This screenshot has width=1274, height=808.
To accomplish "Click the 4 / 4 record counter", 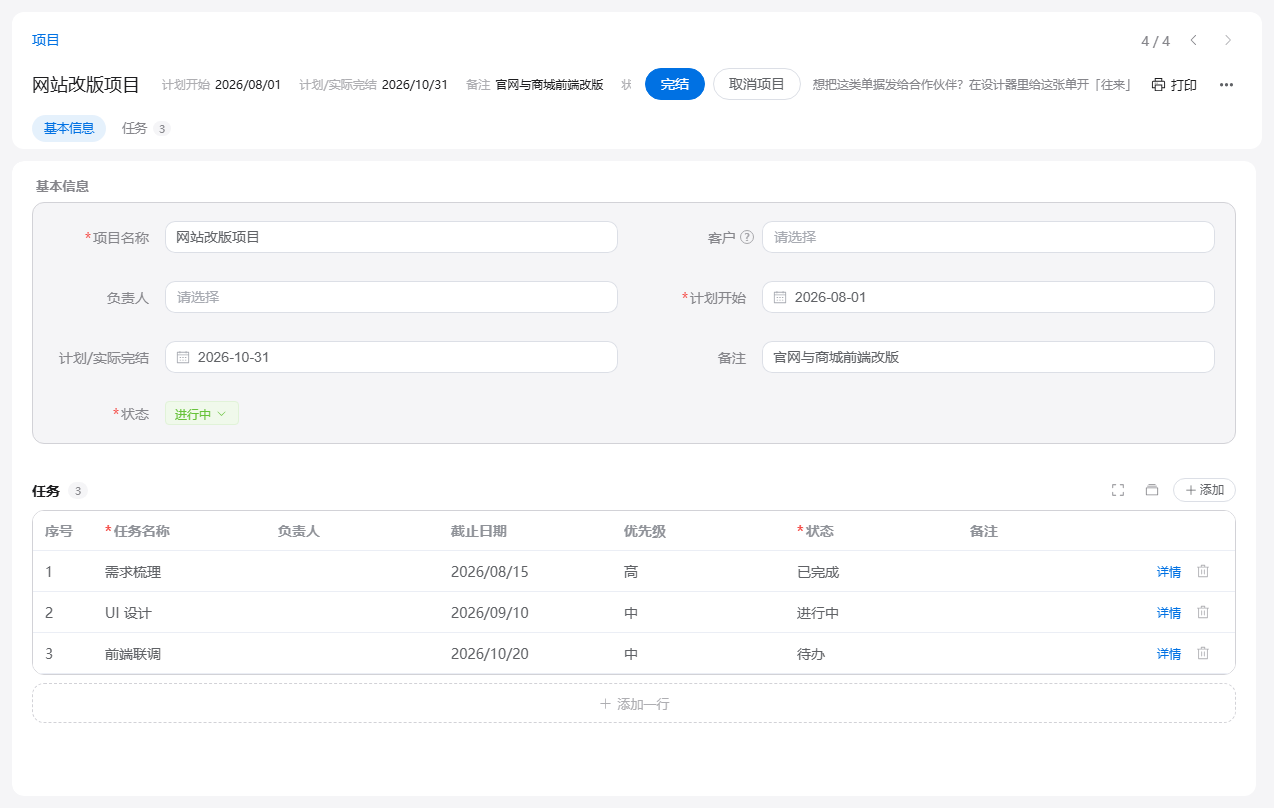I will point(1155,41).
